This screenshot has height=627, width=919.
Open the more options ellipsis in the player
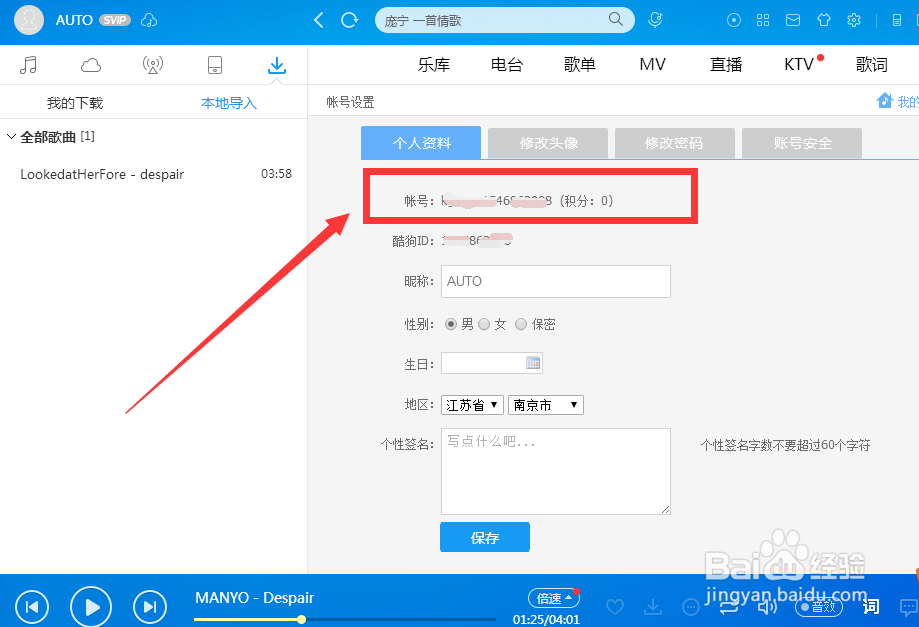point(691,606)
